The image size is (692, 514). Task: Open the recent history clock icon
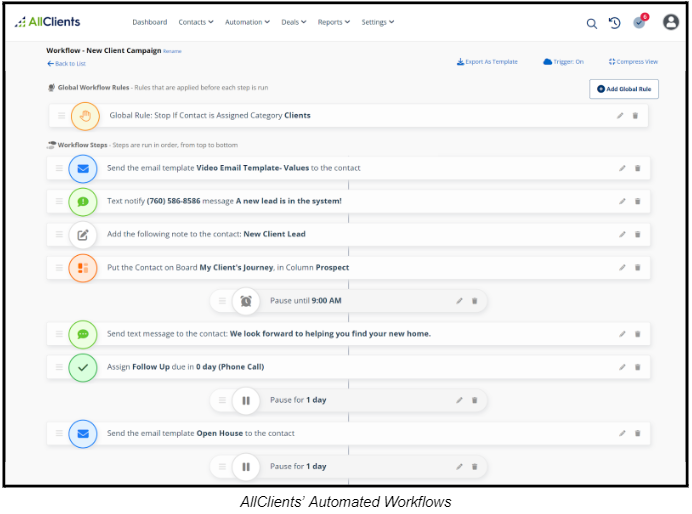[615, 23]
